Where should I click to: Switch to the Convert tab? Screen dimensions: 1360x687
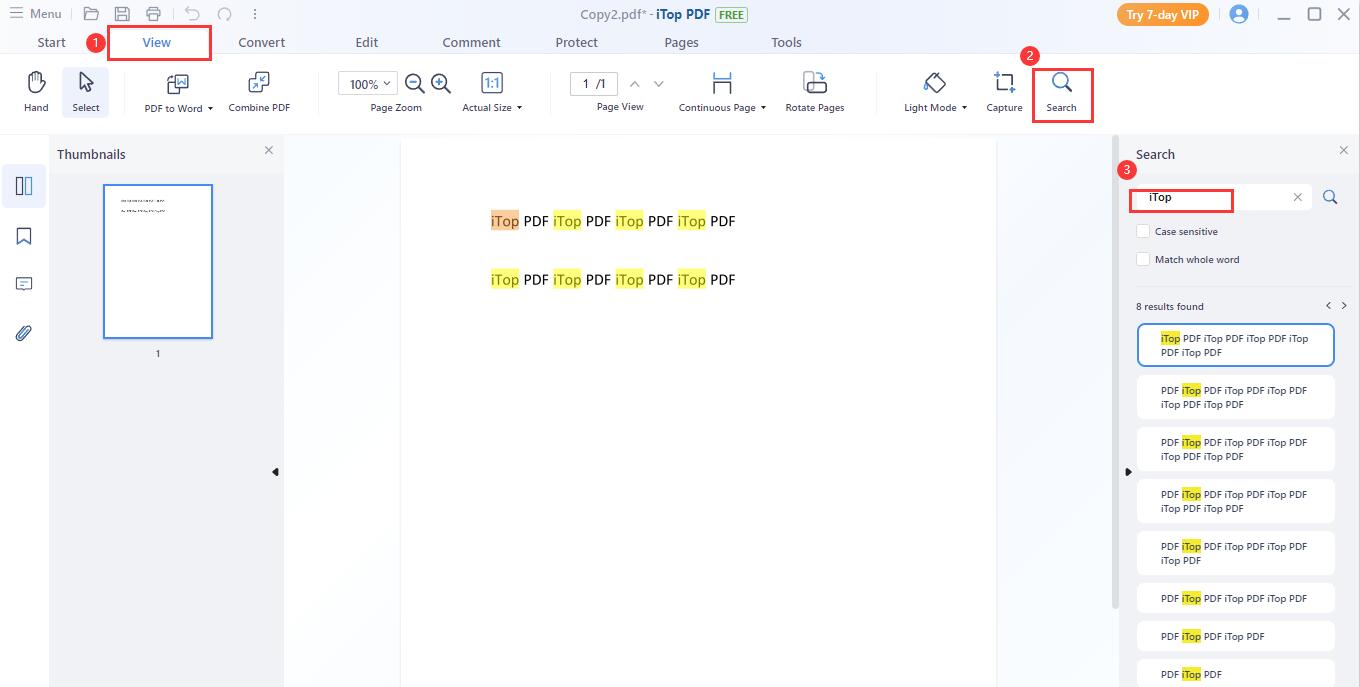point(261,43)
